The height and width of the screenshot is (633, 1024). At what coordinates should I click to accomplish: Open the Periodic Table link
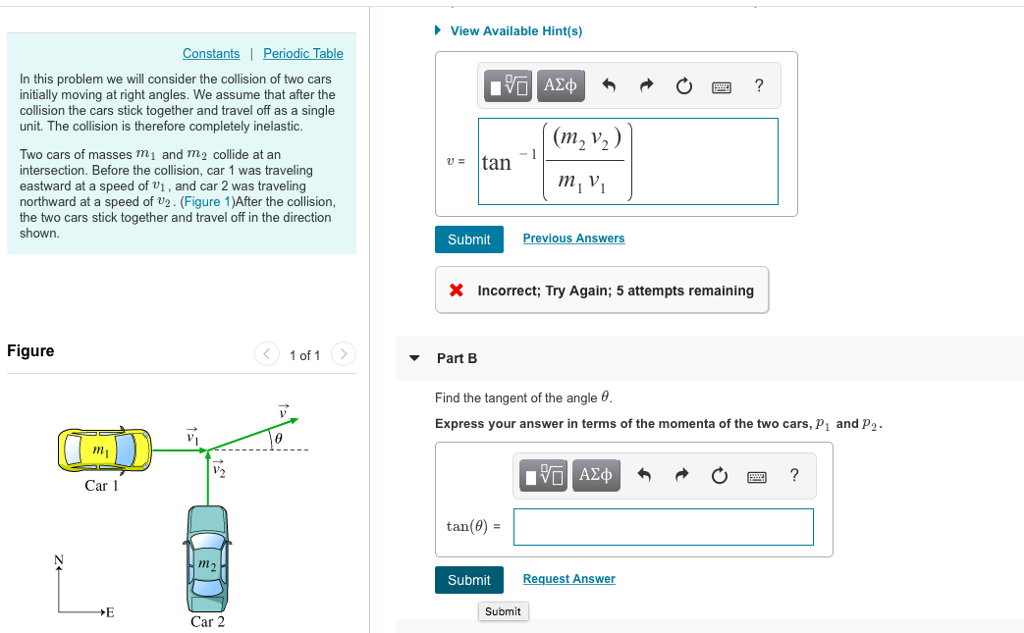coord(301,53)
